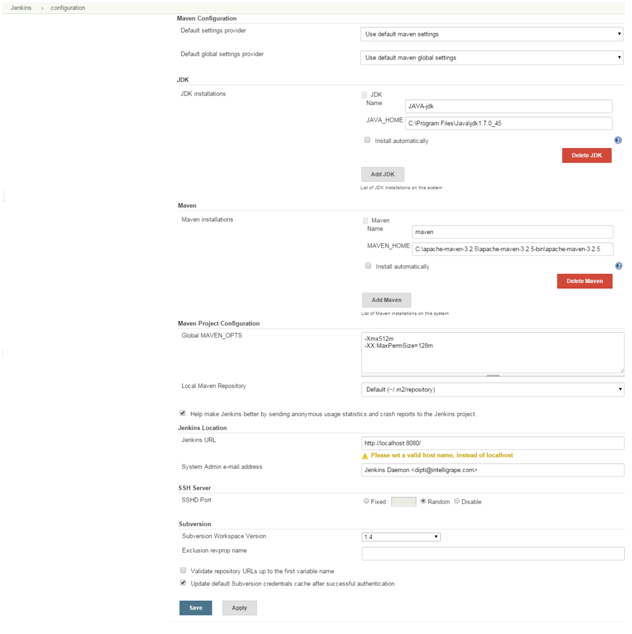
Task: Enable Install automatically for JDK
Action: [367, 140]
